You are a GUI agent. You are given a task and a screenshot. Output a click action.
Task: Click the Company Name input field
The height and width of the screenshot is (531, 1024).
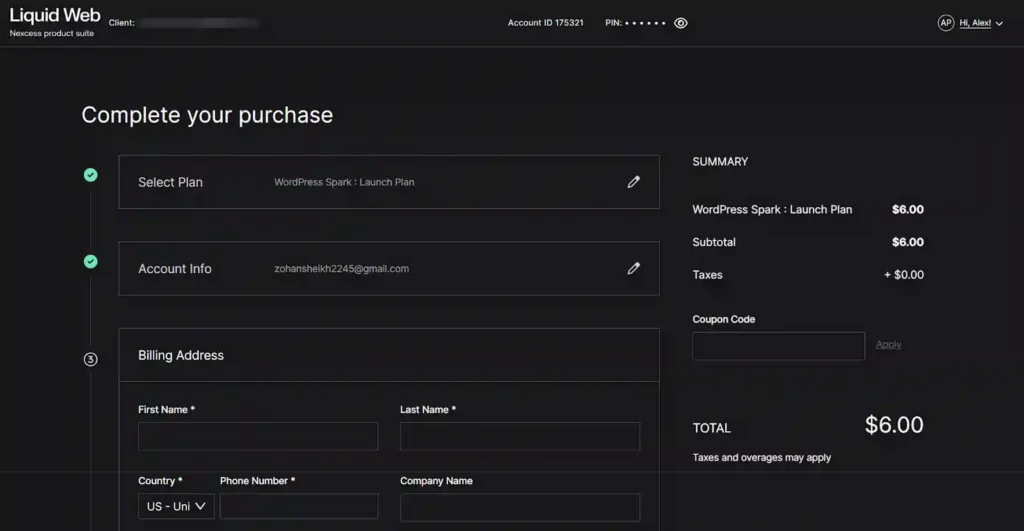tap(520, 507)
